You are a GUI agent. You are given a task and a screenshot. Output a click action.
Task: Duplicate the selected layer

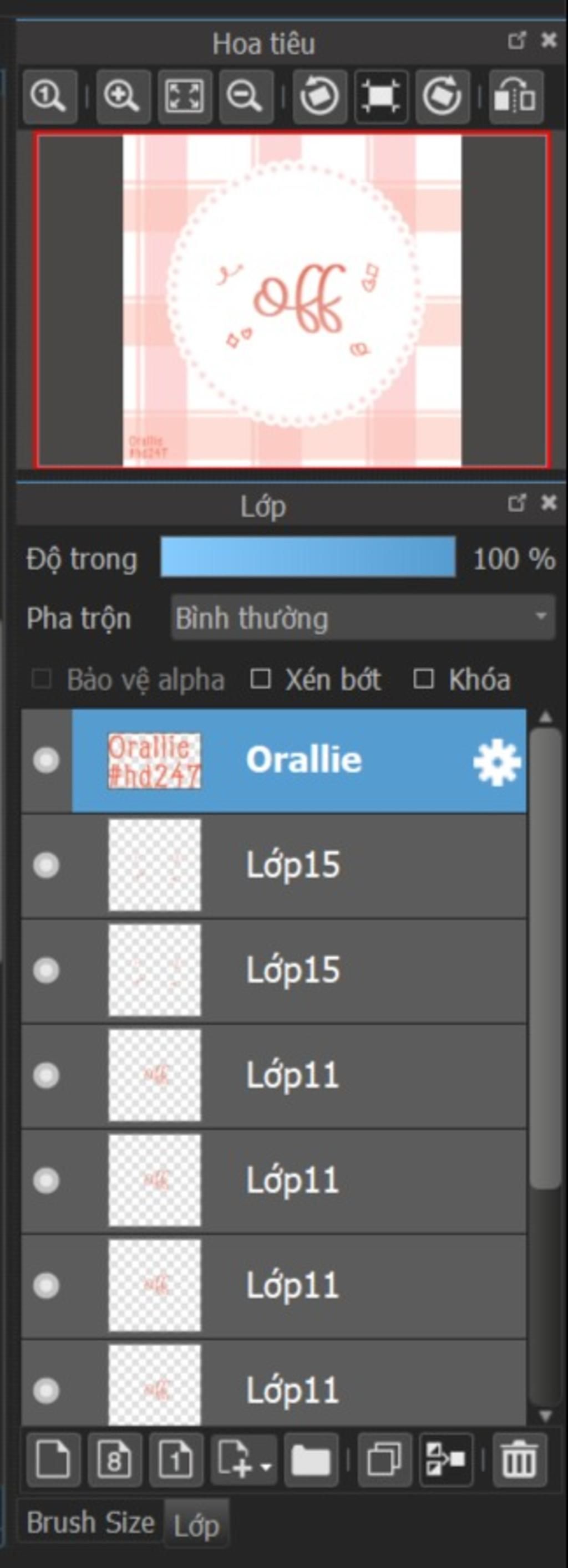(384, 1460)
